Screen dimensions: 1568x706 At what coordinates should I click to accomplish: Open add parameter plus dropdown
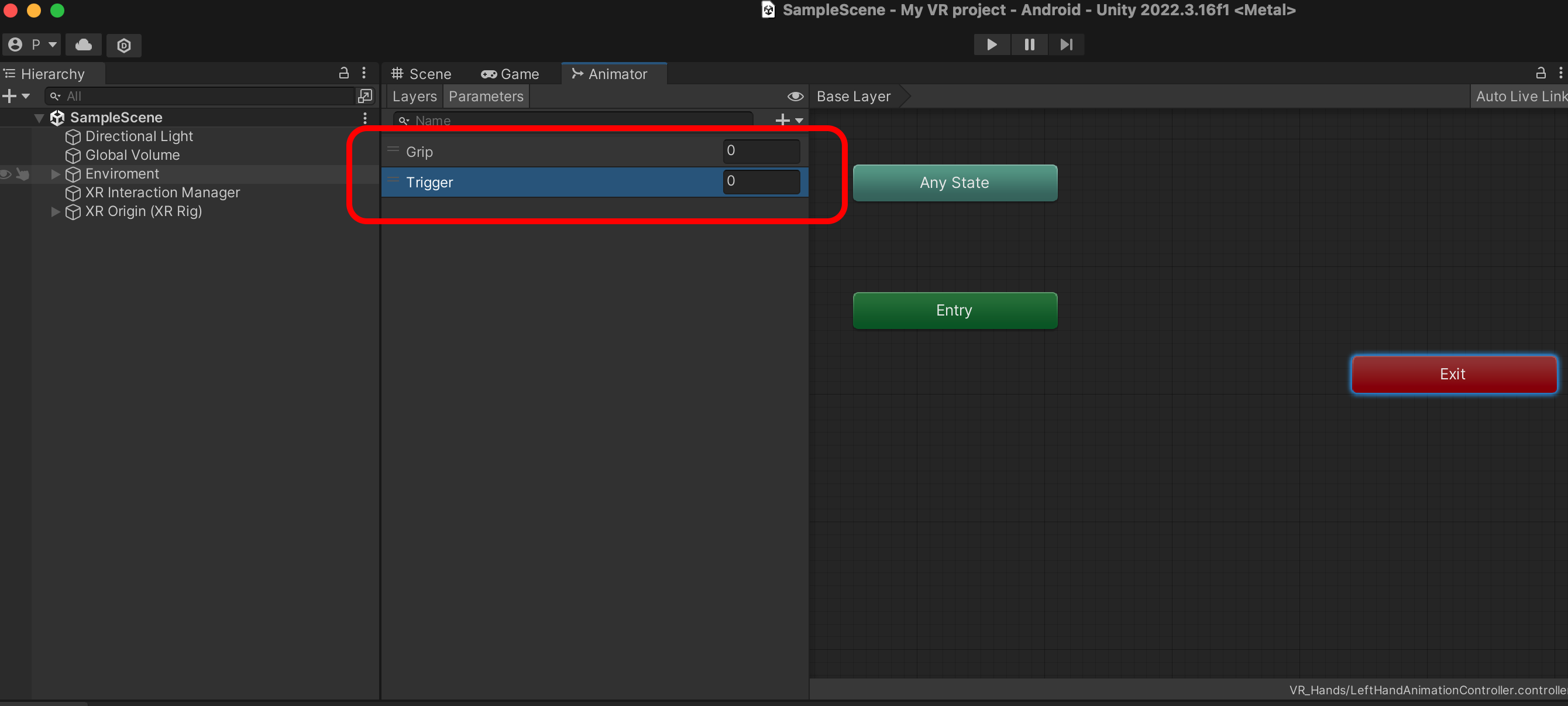click(789, 120)
